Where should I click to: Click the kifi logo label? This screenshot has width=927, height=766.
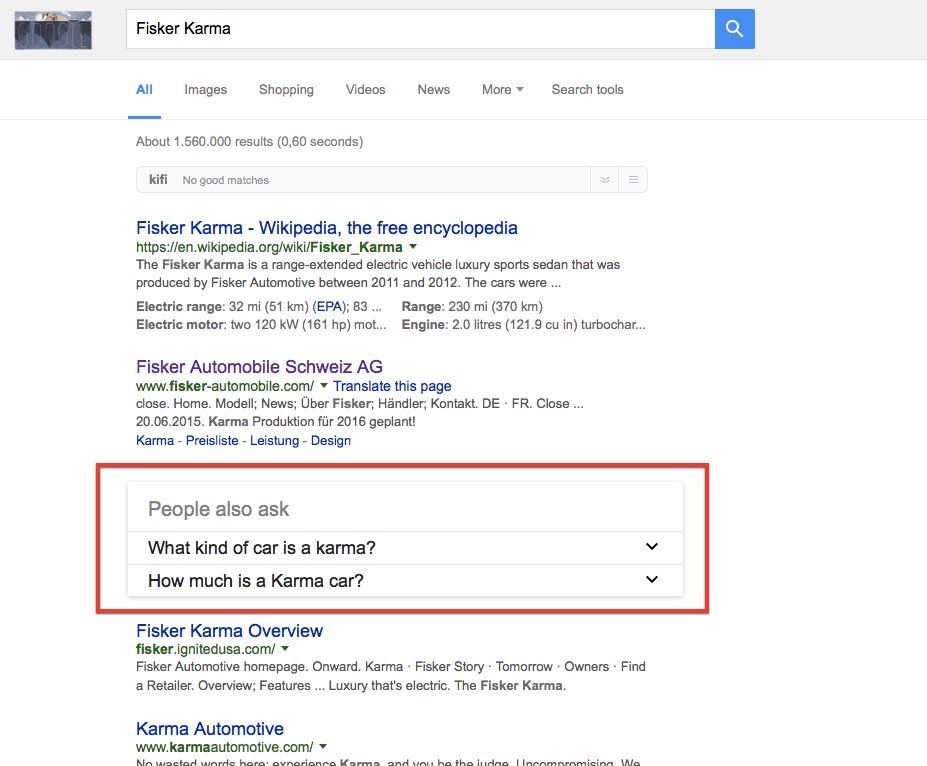click(x=158, y=180)
